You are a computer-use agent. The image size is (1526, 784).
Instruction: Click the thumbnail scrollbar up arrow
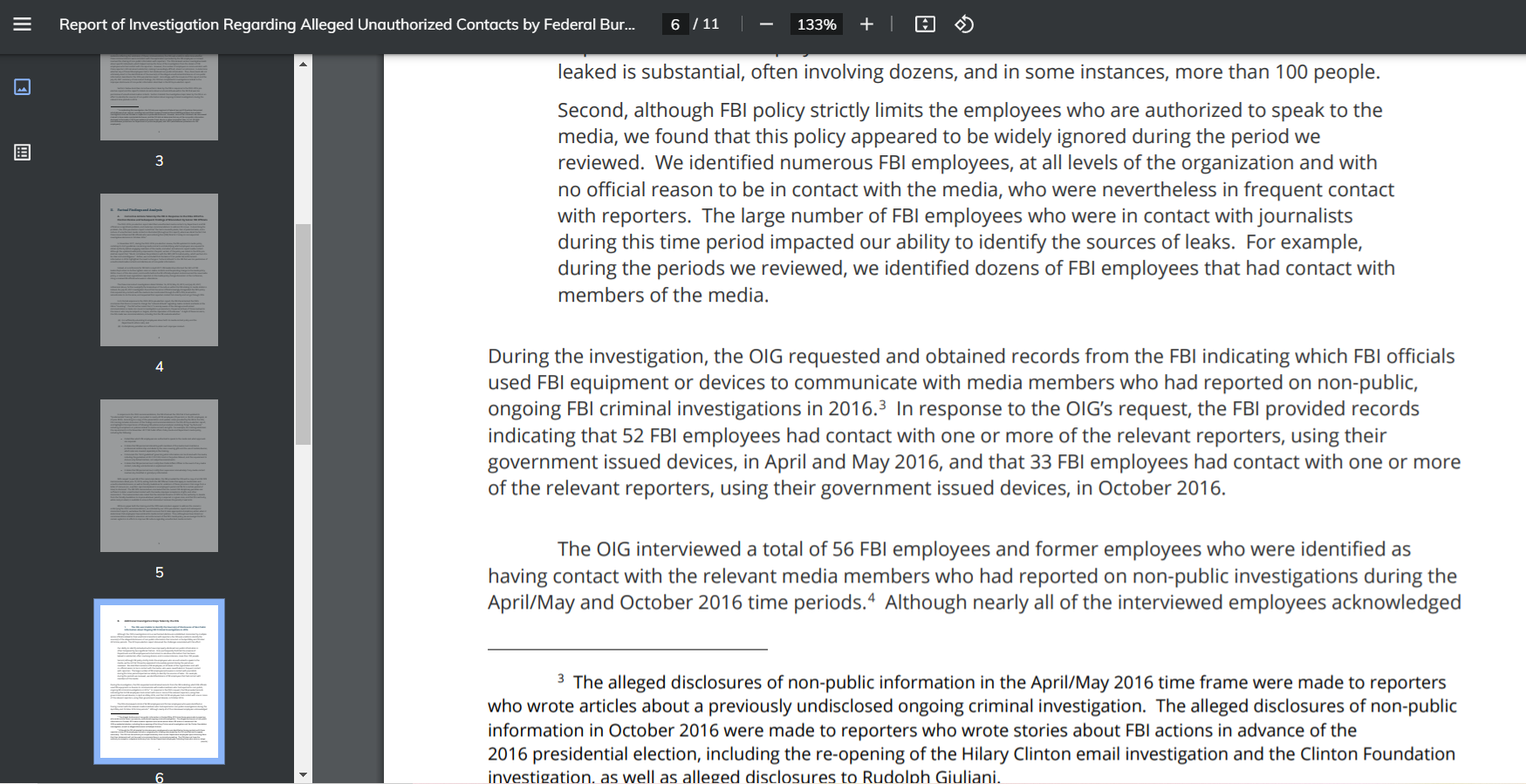pos(303,64)
